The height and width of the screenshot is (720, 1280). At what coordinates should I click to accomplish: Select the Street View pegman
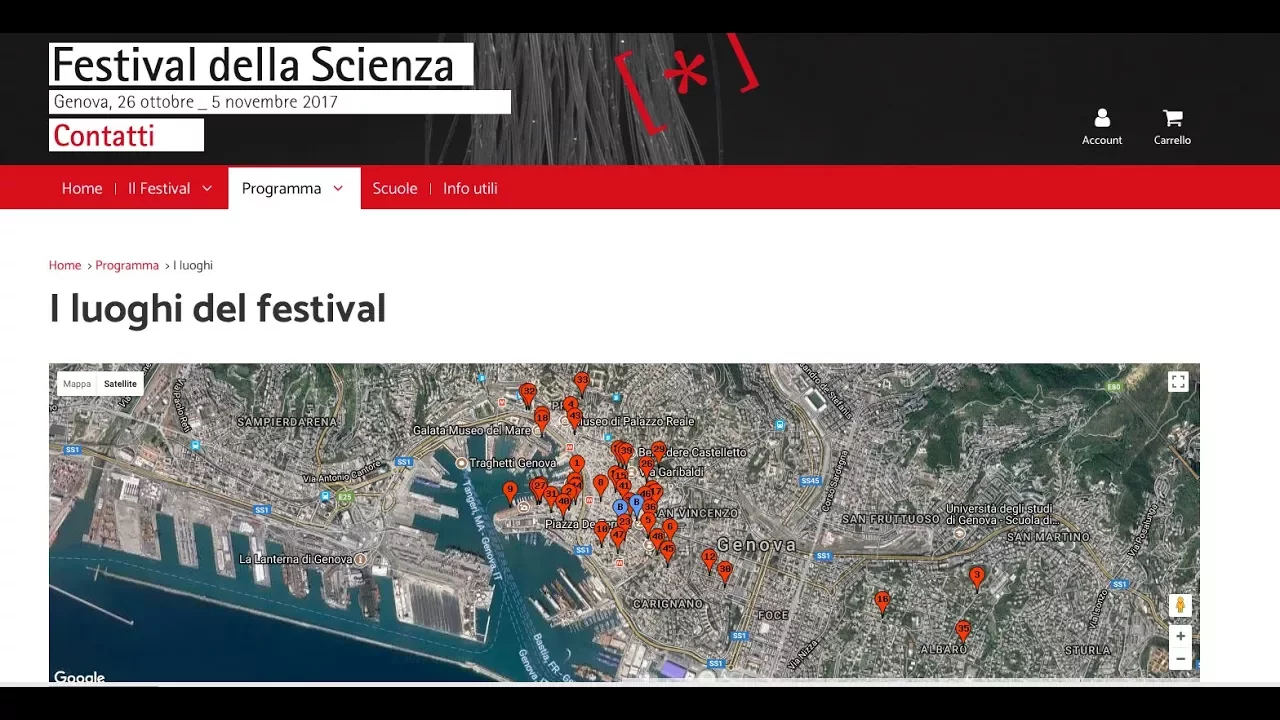click(x=1180, y=606)
